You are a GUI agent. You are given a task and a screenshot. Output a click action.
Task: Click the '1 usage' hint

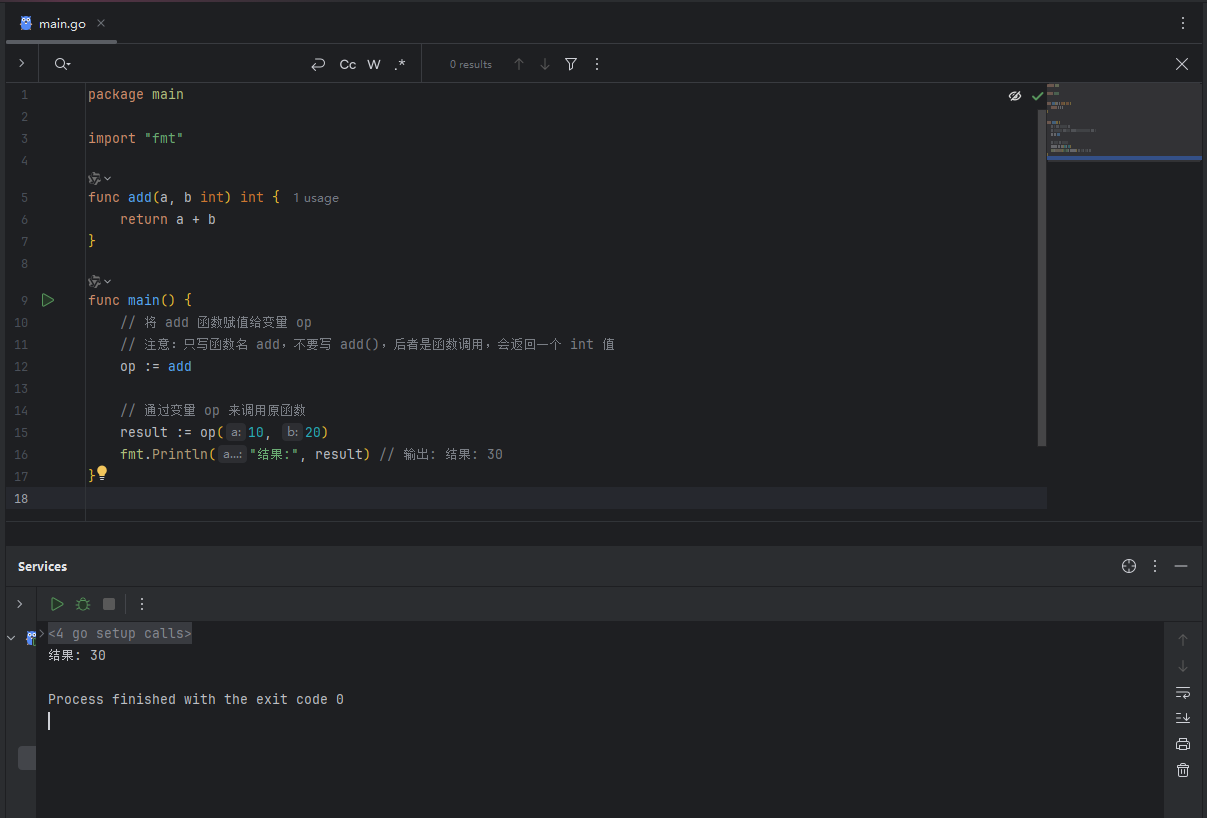click(316, 198)
